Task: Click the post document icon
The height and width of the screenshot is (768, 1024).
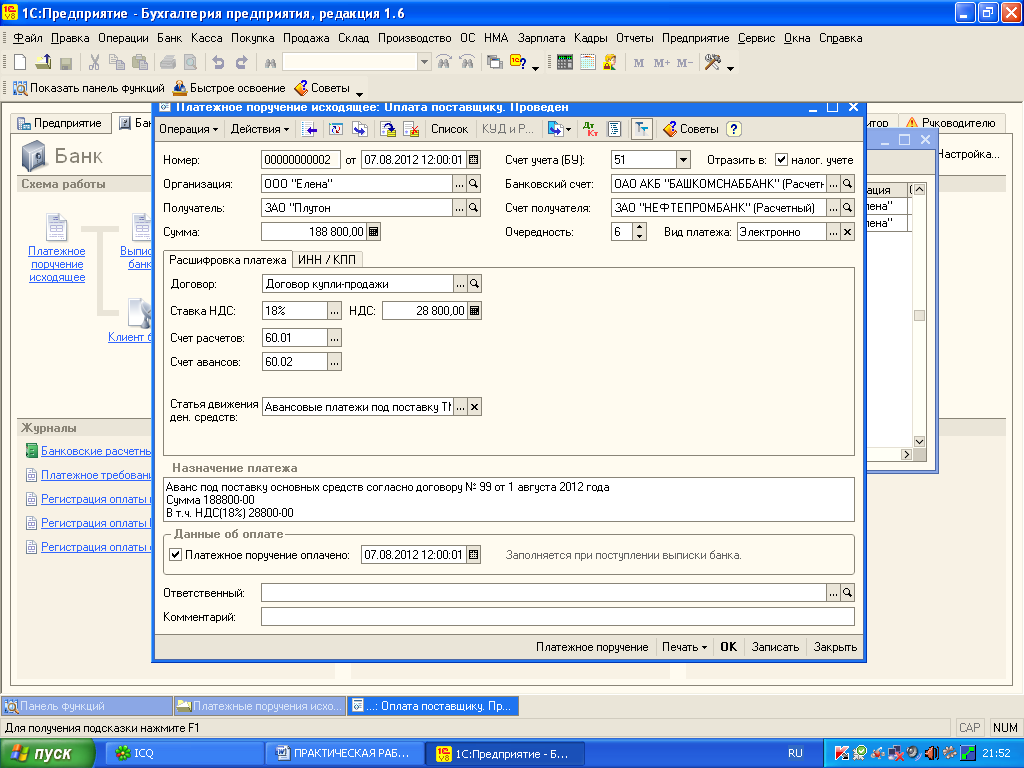Action: 388,129
